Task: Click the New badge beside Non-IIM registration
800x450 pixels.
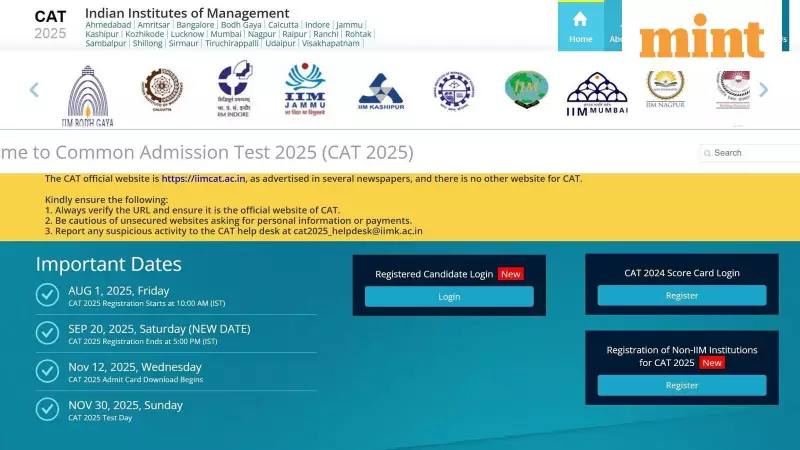Action: 712,363
